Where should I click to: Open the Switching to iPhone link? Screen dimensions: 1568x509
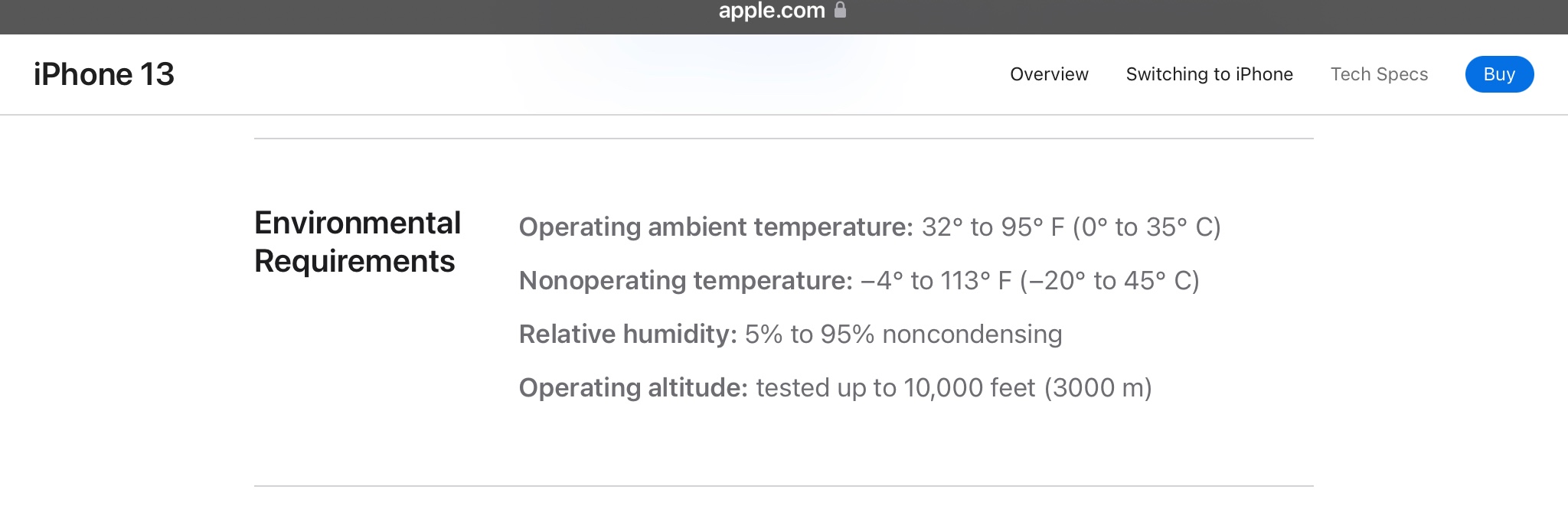[1209, 74]
